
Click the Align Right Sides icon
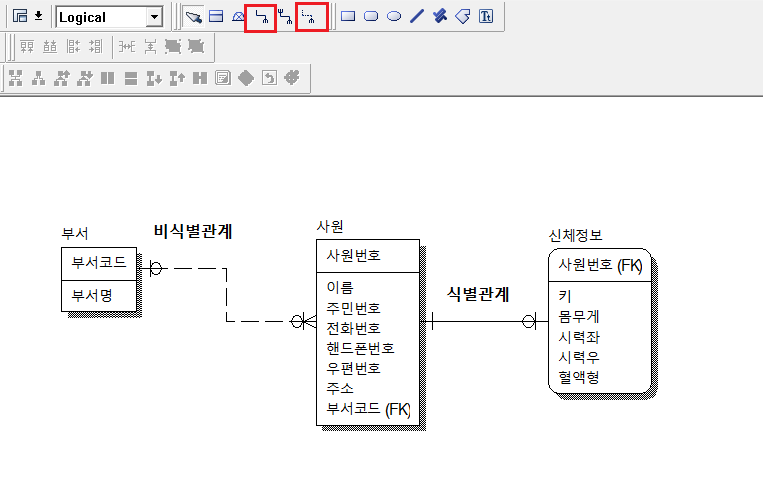(96, 47)
